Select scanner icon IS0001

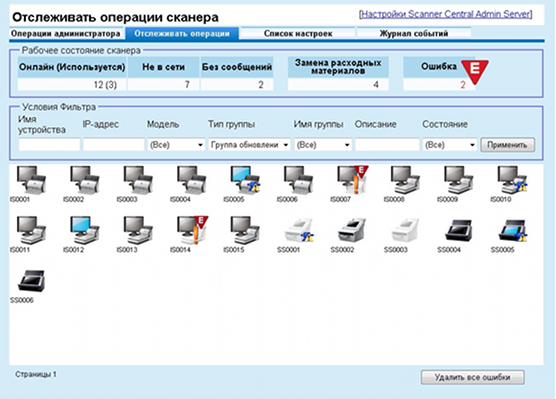[31, 180]
